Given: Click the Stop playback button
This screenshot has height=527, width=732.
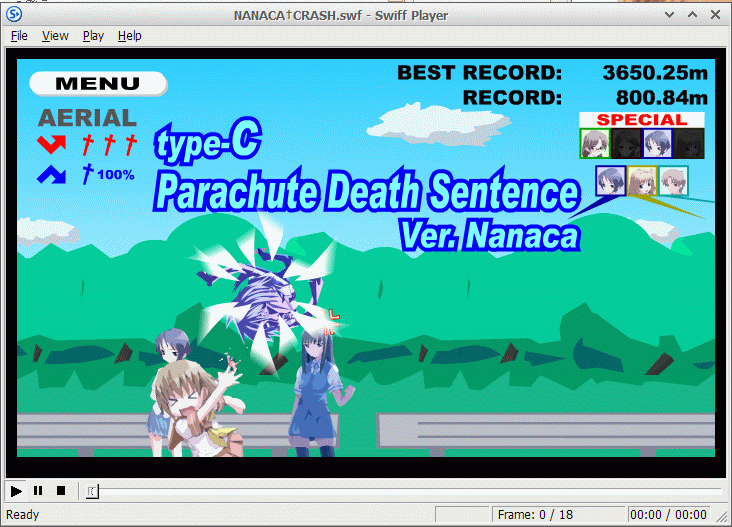Looking at the screenshot, I should pyautogui.click(x=61, y=491).
